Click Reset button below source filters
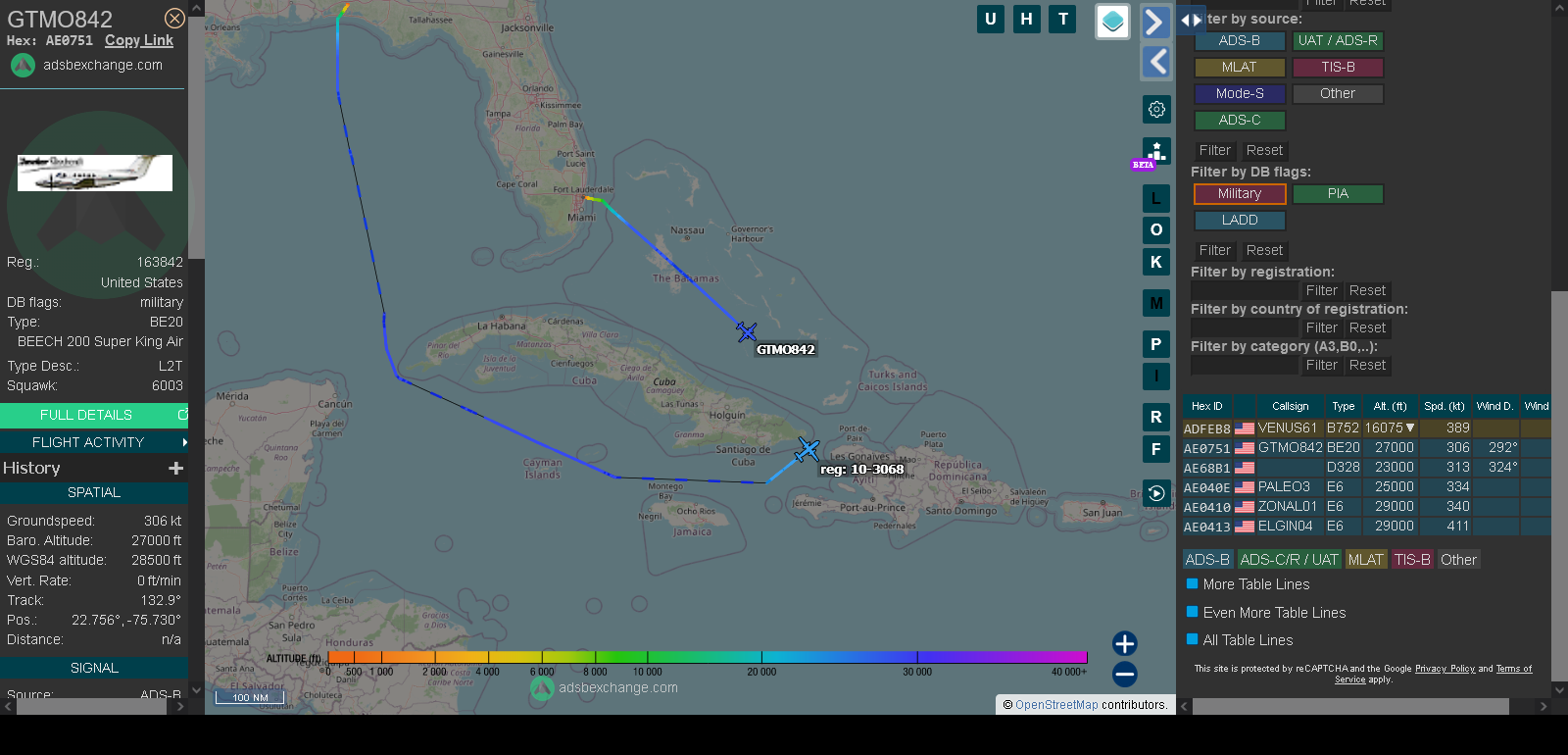The image size is (1568, 755). (1264, 150)
